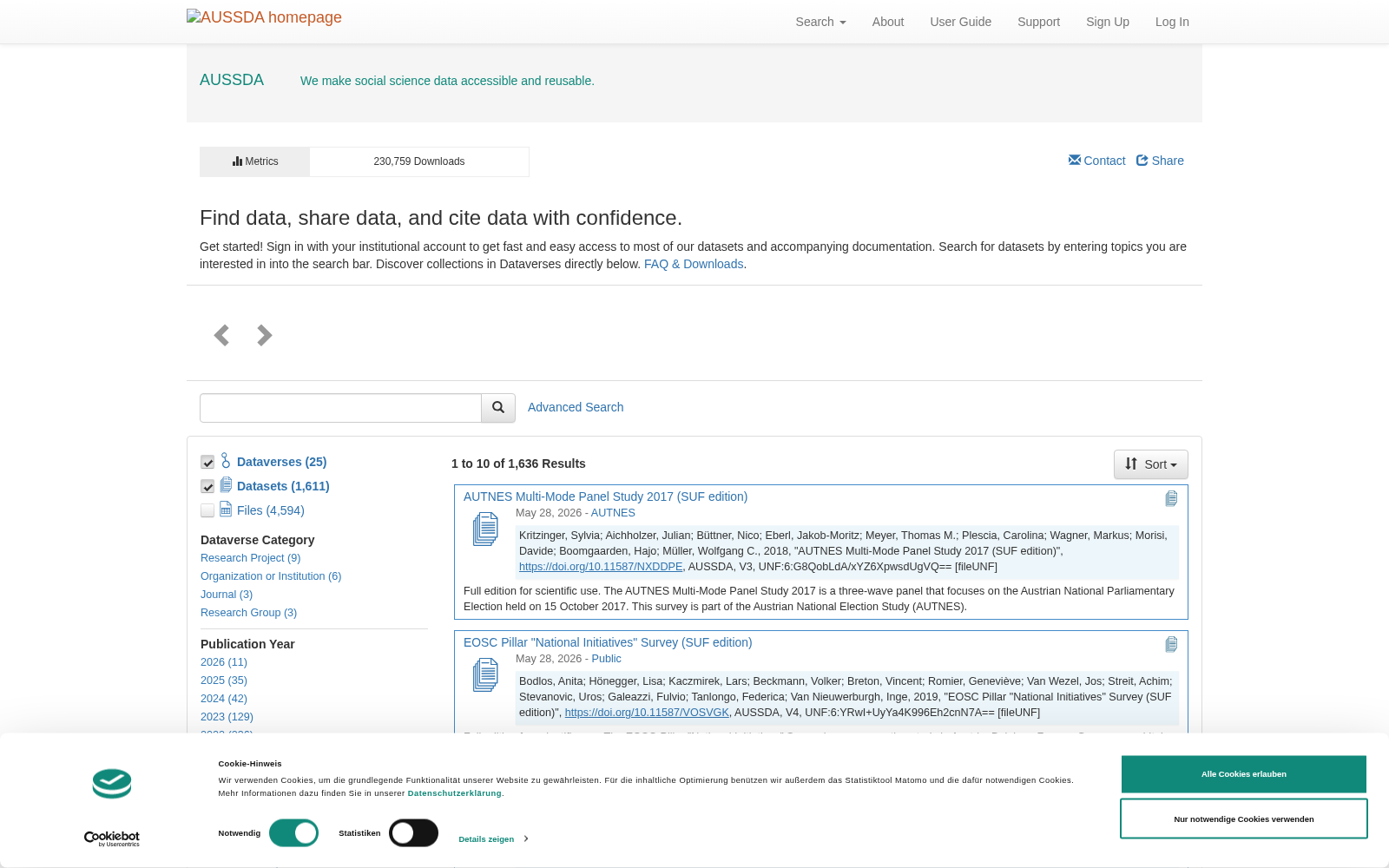Open the NXDDPE DOI link

601,567
